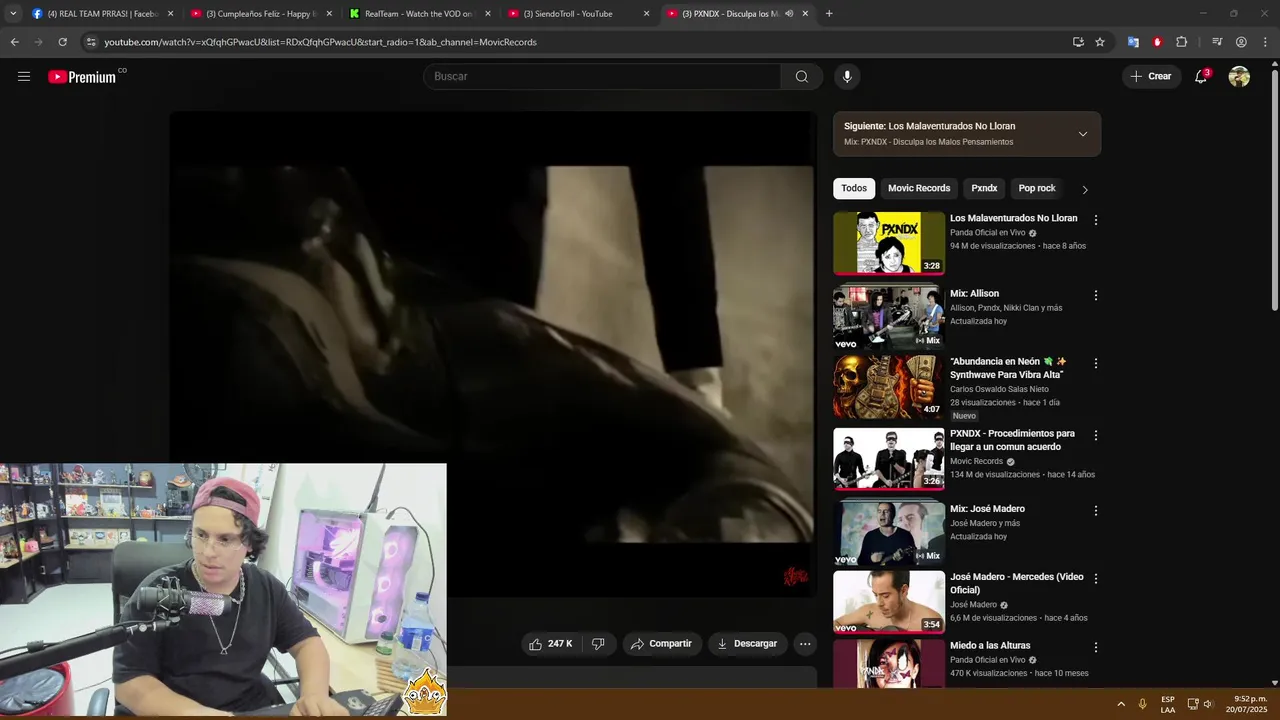Click the search magnifier button
Image resolution: width=1280 pixels, height=720 pixels.
(802, 76)
